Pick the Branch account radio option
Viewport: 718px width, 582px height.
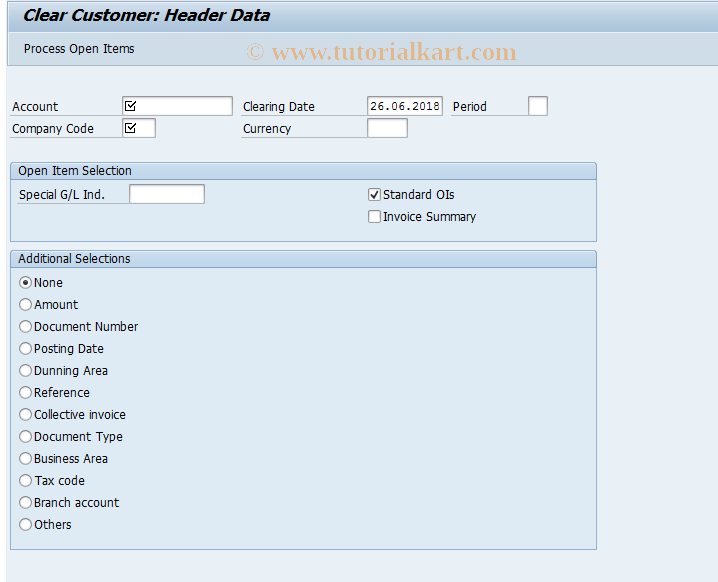26,502
